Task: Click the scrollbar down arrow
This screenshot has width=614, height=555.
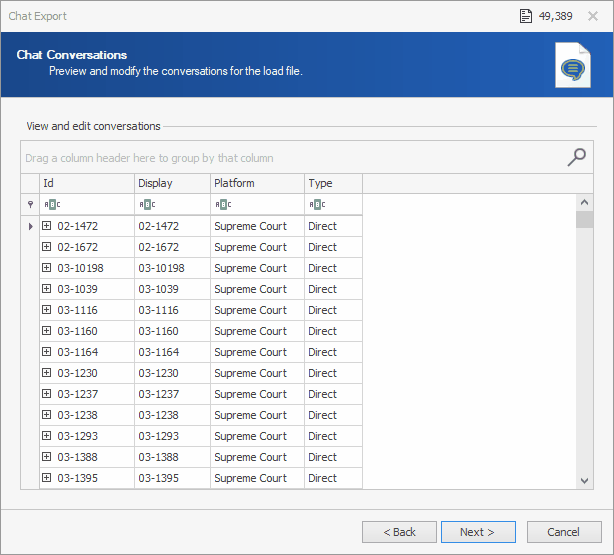Action: click(x=585, y=480)
